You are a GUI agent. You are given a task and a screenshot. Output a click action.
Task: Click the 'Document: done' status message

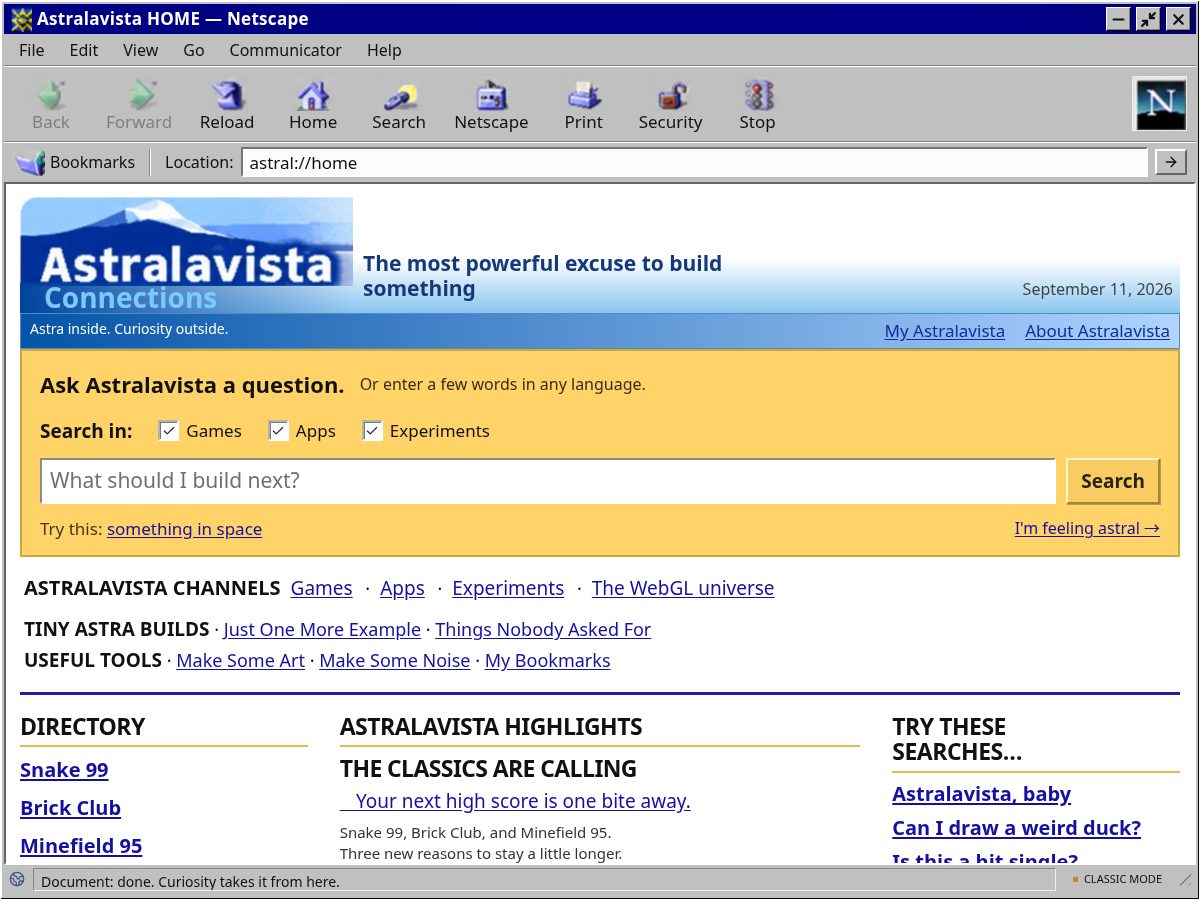[190, 882]
